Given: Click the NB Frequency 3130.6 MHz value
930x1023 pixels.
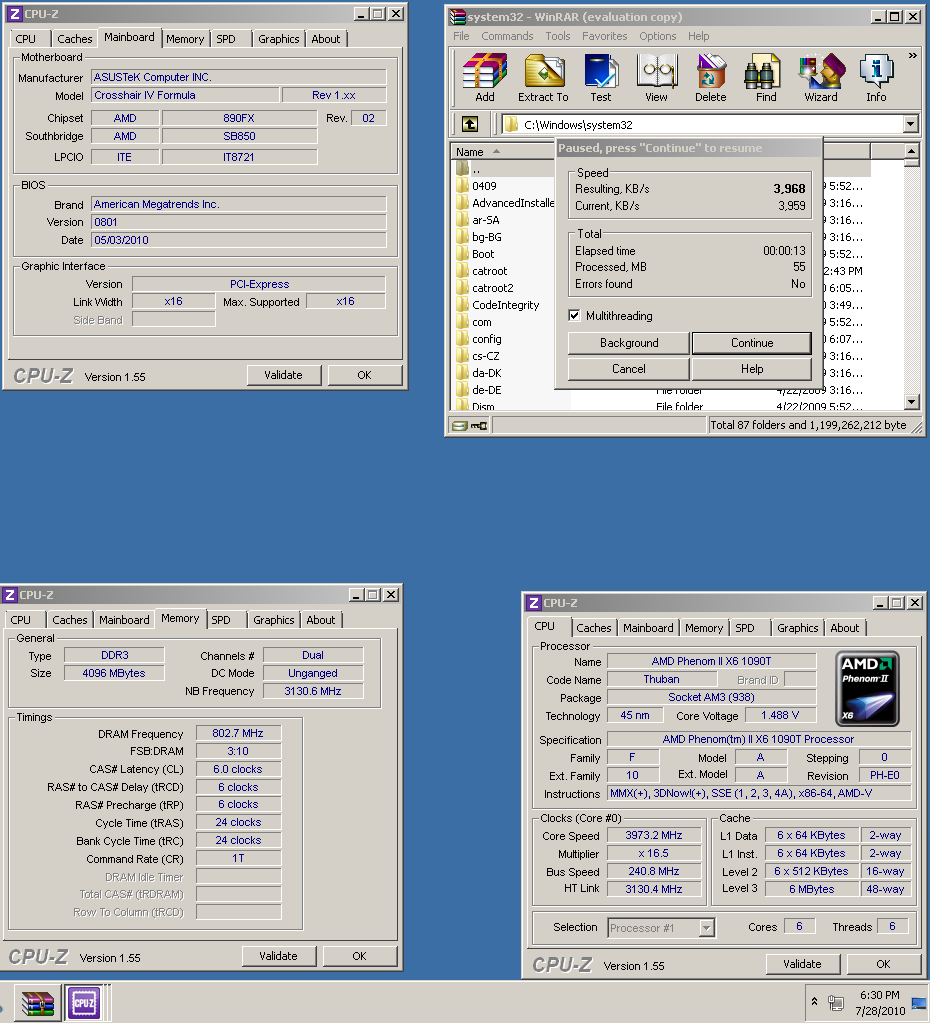Looking at the screenshot, I should click(x=313, y=691).
